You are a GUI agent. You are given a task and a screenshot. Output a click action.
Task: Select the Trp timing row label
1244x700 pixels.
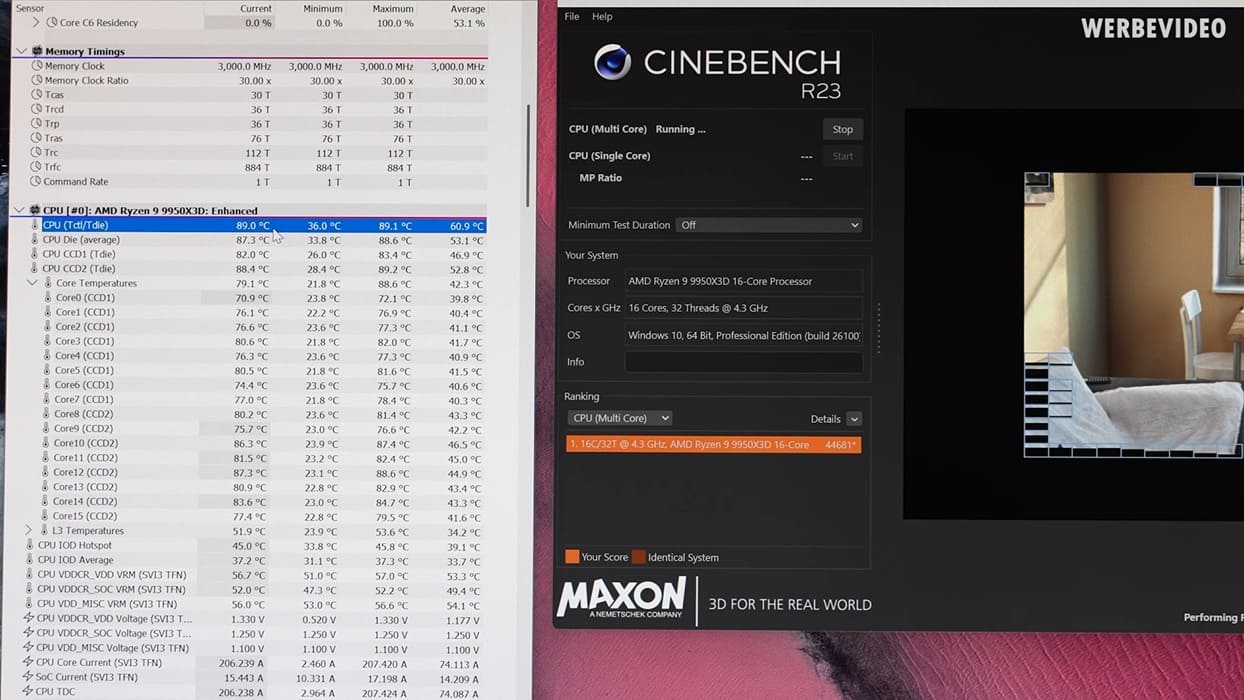pos(52,124)
